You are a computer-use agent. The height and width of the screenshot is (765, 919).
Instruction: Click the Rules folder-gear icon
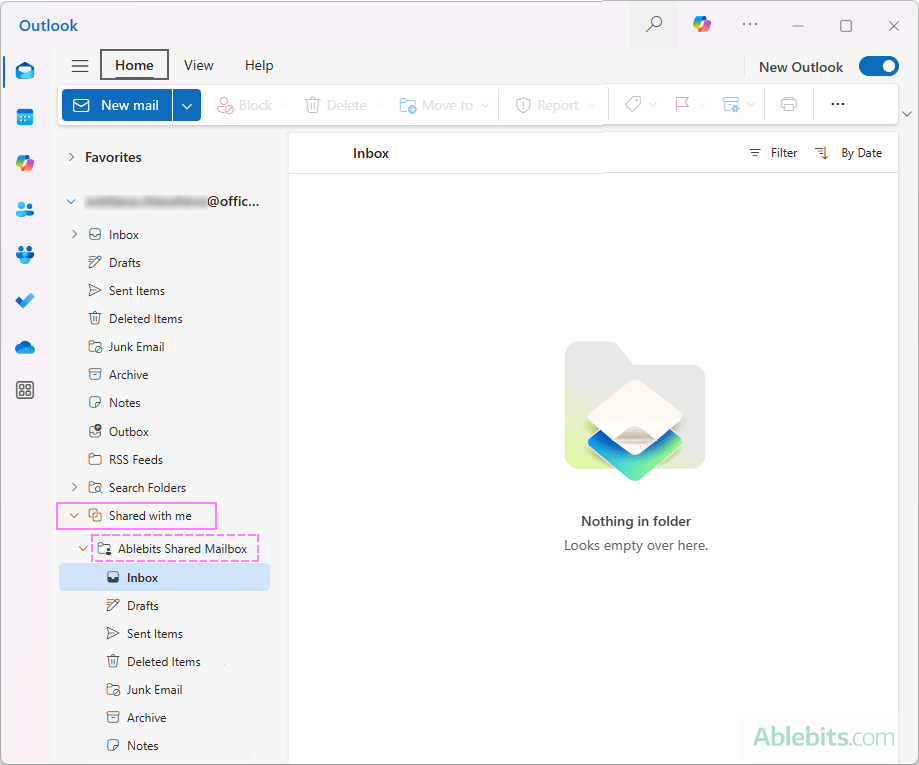[731, 104]
